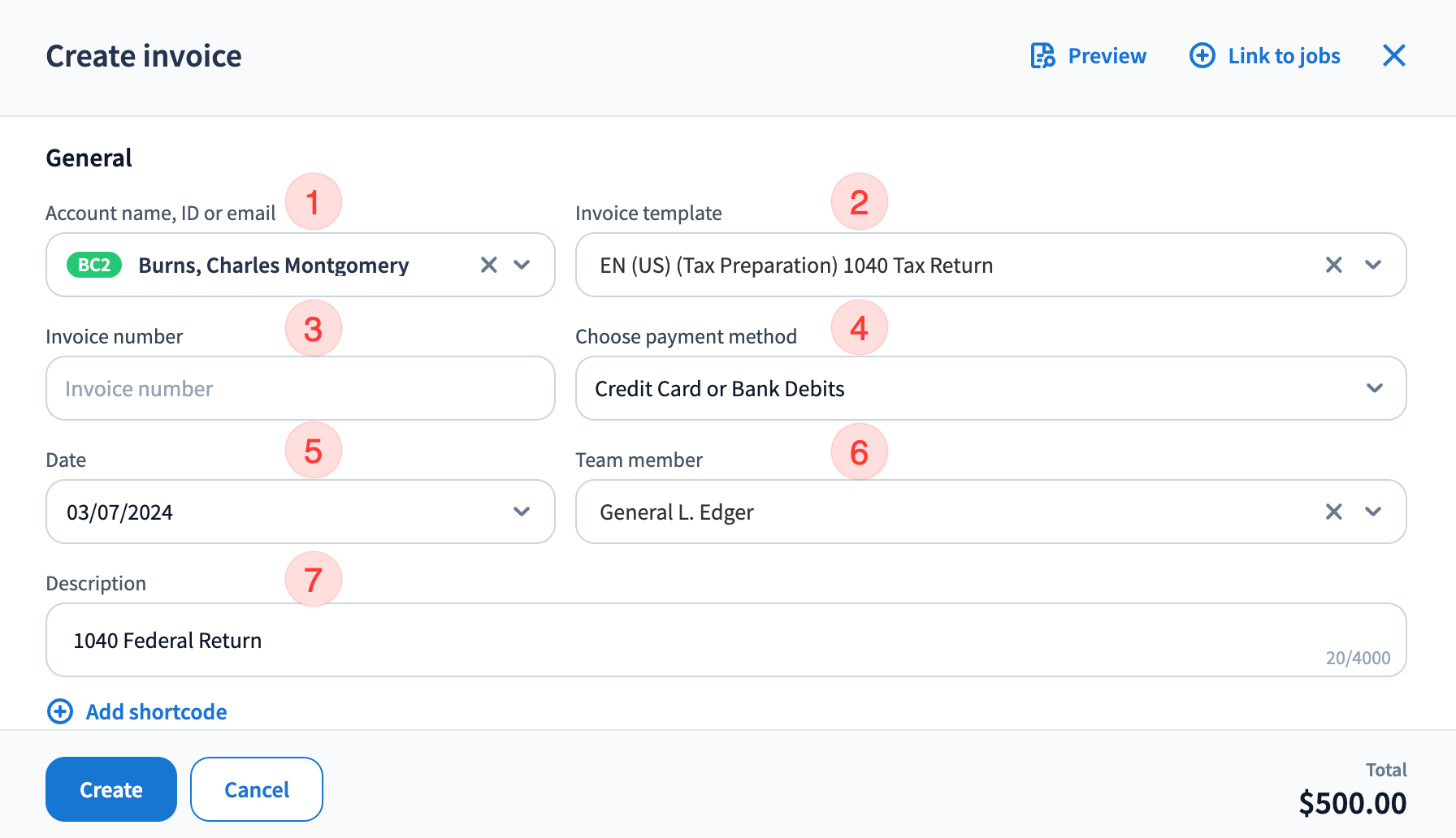Open the Date picker dropdown
The height and width of the screenshot is (838, 1456).
pos(522,512)
